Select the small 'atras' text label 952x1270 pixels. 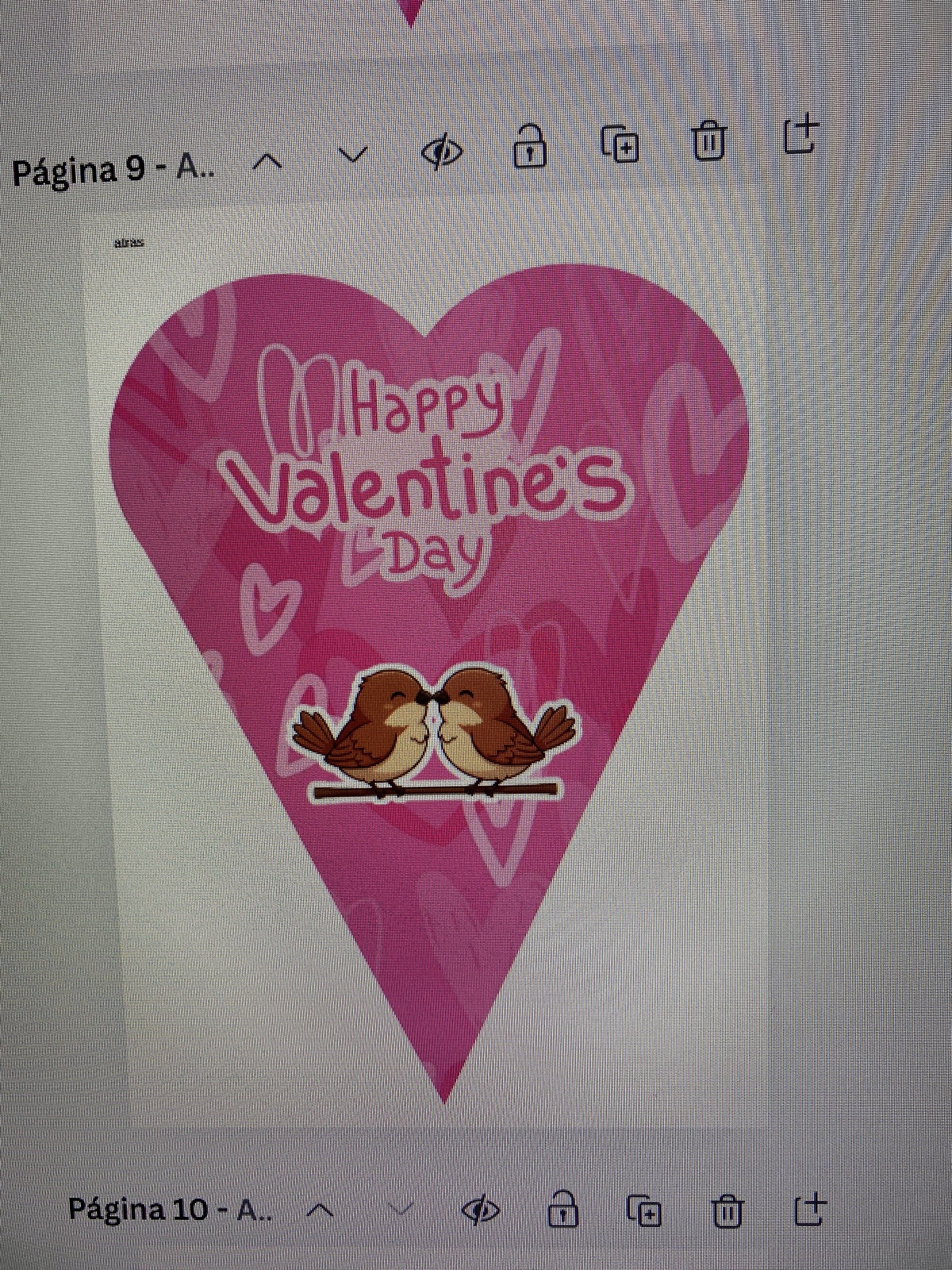[x=129, y=243]
